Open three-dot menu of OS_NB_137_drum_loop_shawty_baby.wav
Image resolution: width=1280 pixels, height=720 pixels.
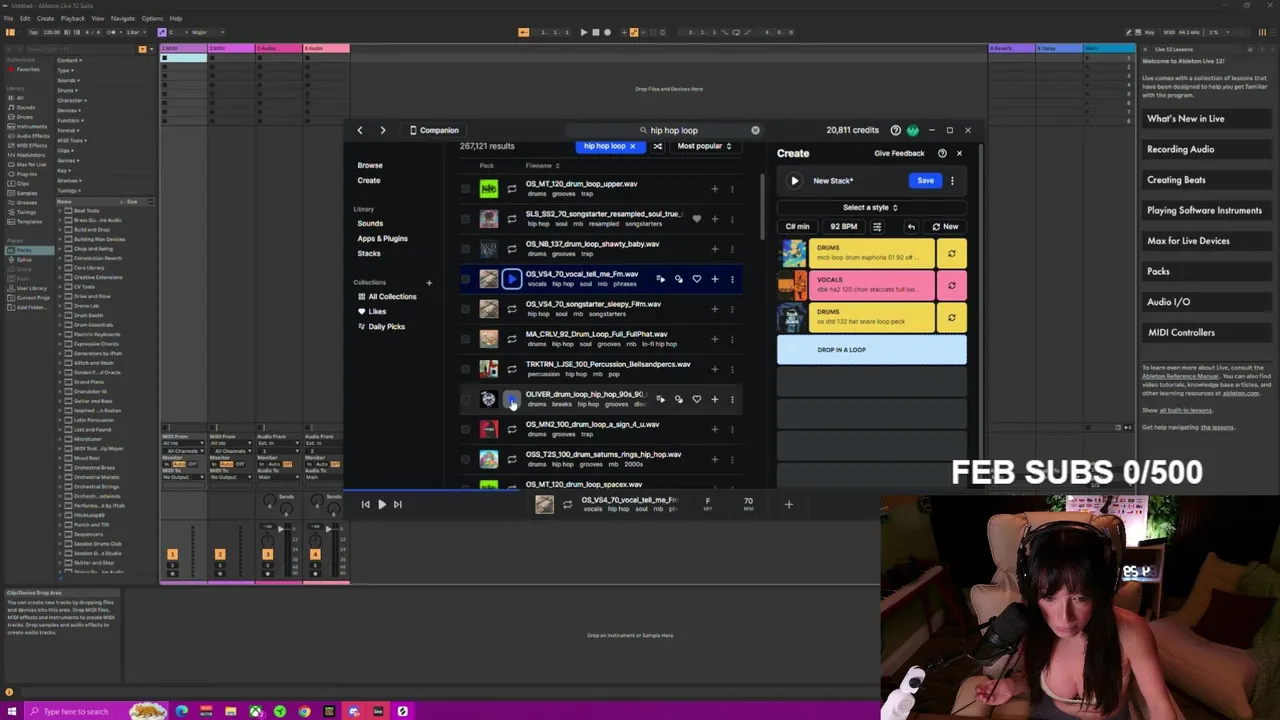click(732, 249)
